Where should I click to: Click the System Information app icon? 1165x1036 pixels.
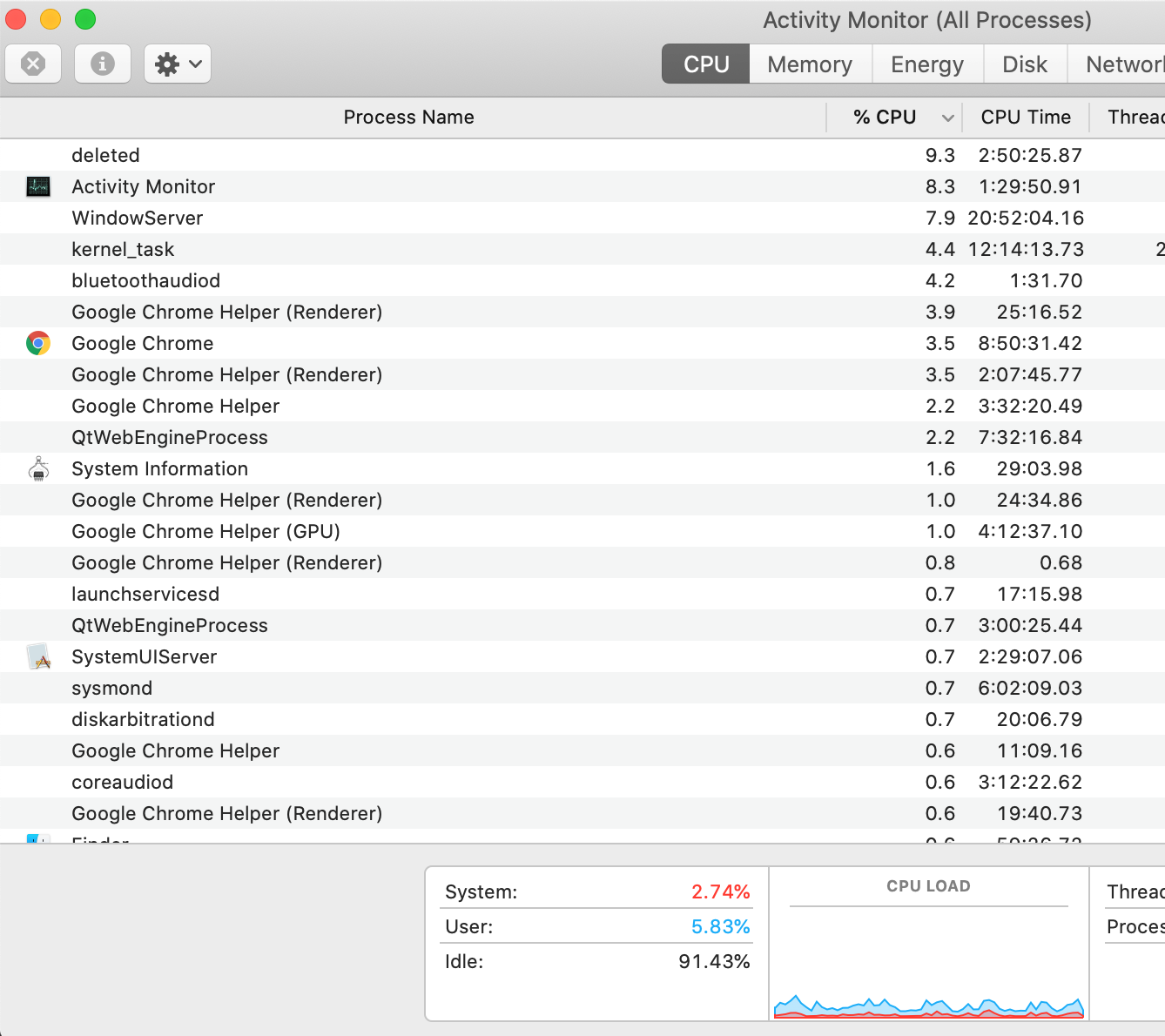(38, 468)
